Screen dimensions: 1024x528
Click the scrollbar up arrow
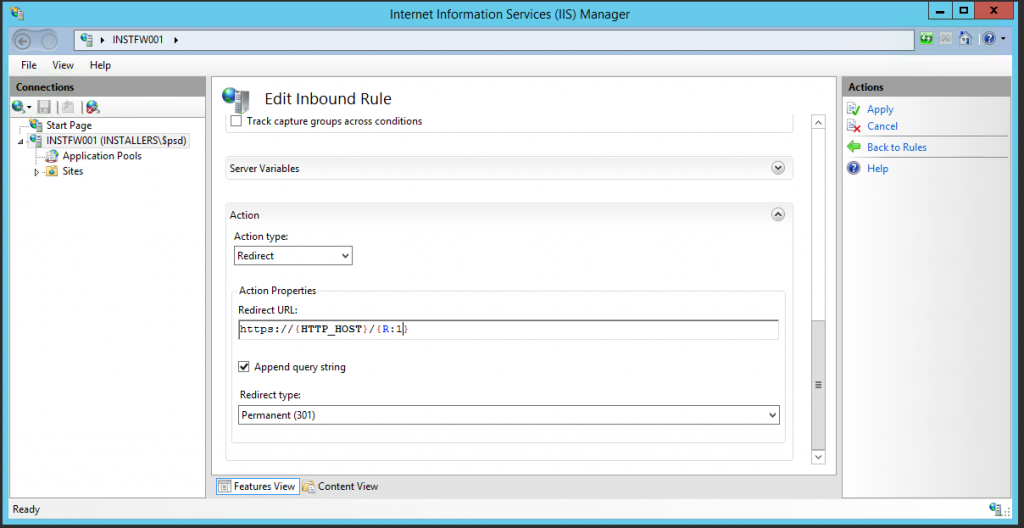818,122
